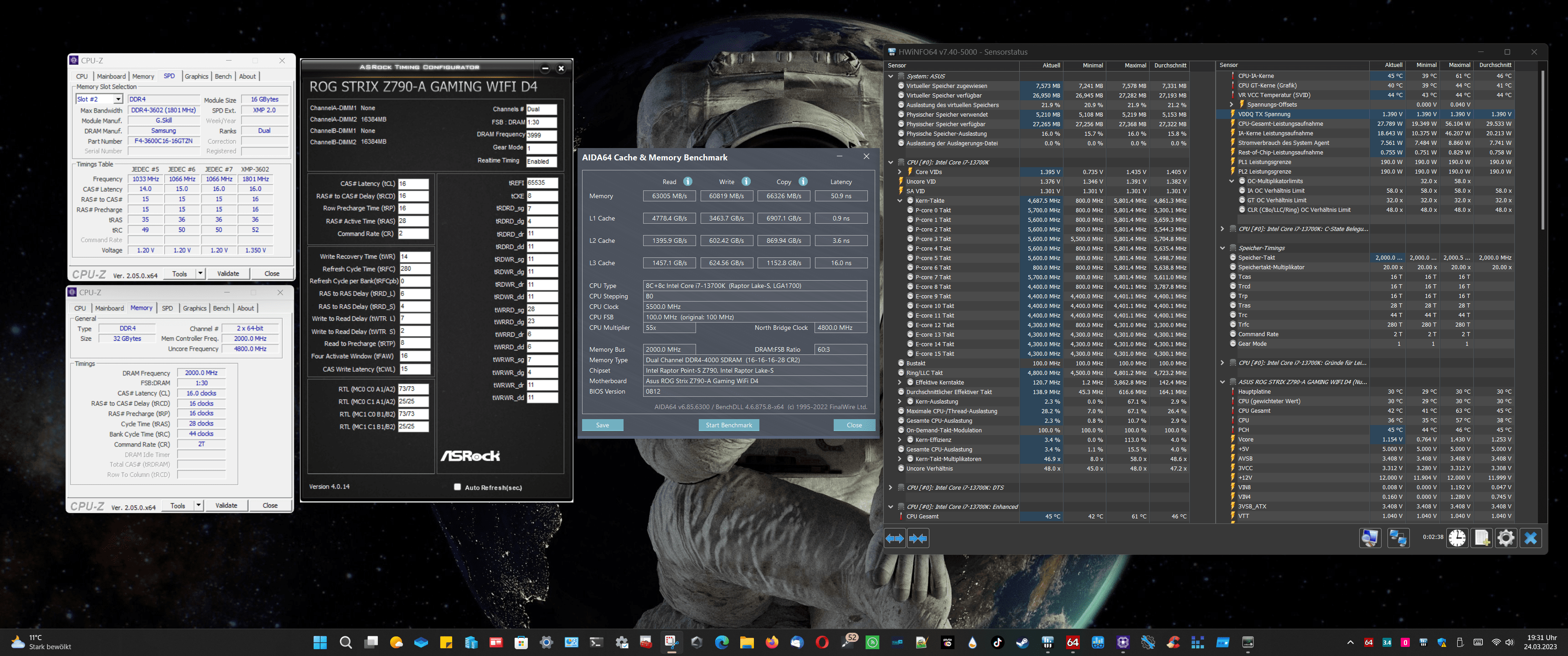Click Validate in lower CPU-Z window
The width and height of the screenshot is (1568, 656).
227,505
